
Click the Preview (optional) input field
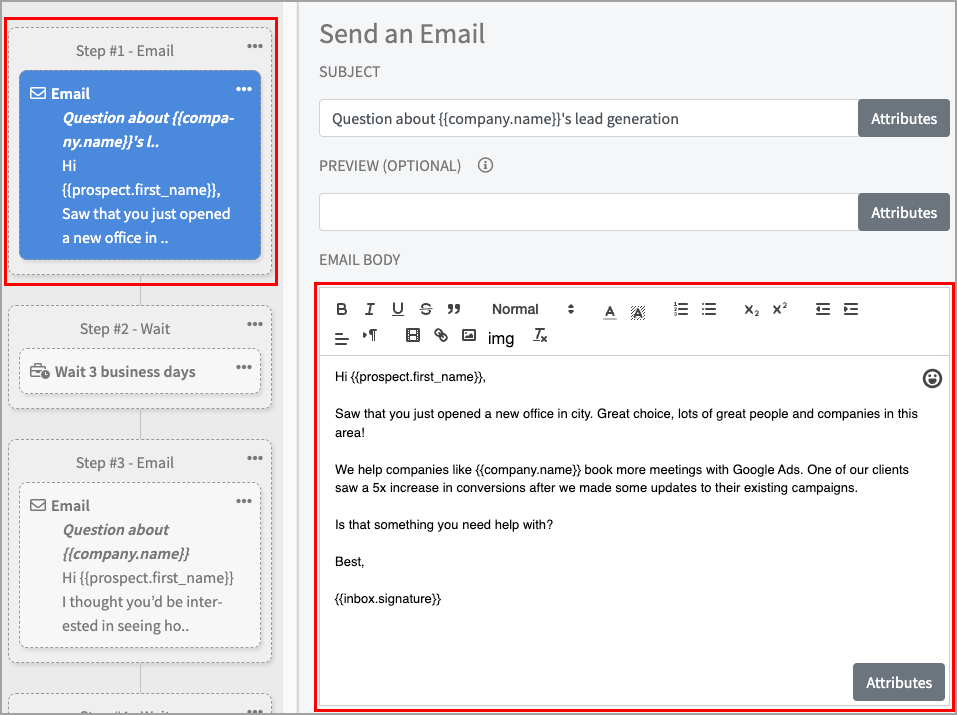coord(588,212)
